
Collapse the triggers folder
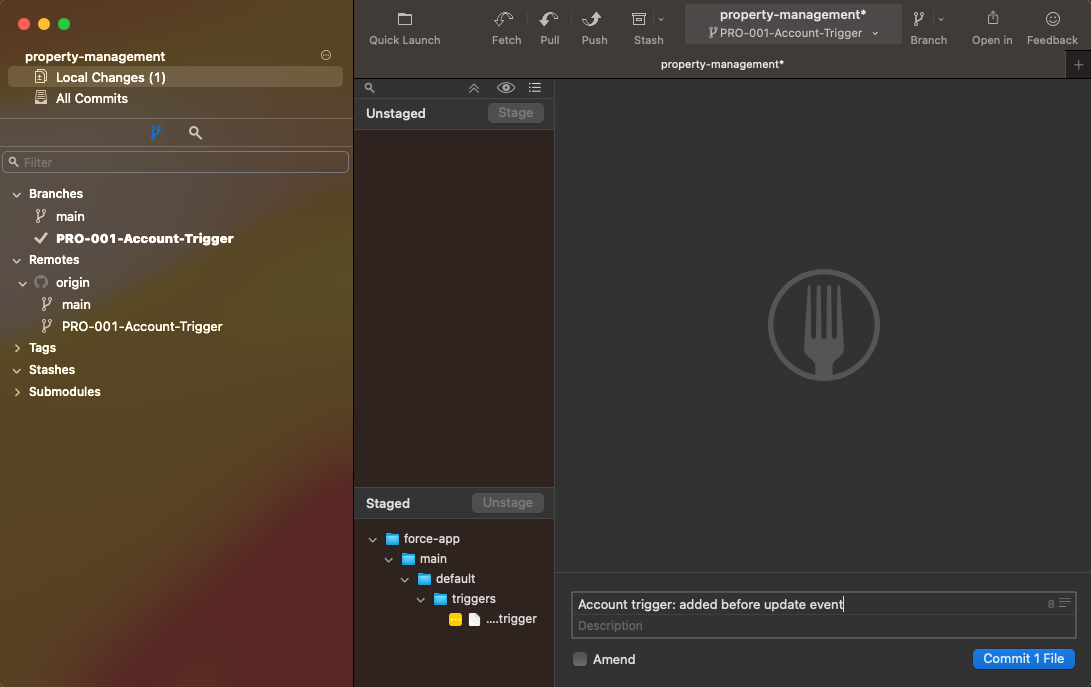[x=421, y=599]
